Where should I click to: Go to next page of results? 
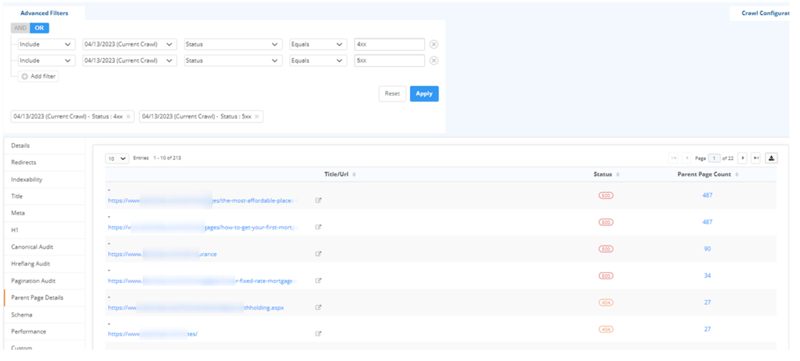click(x=742, y=159)
